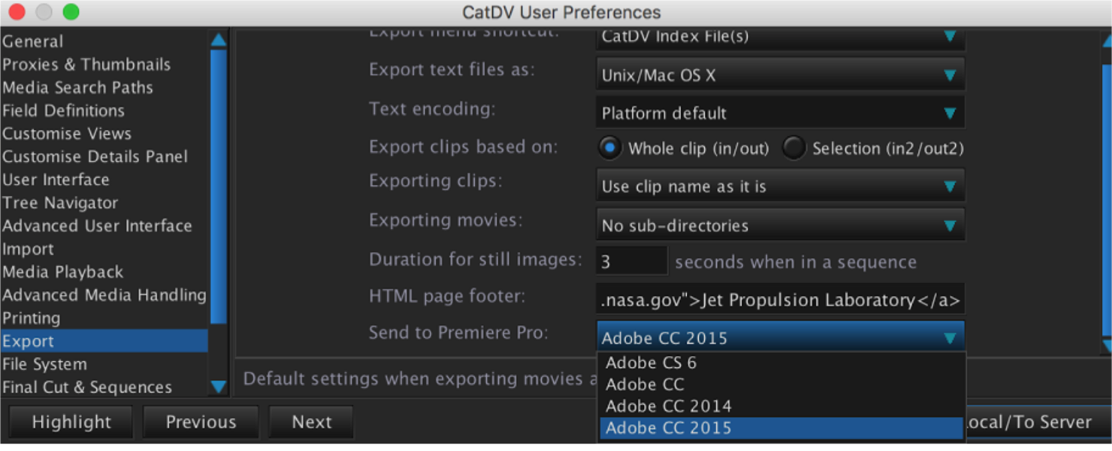This screenshot has width=1112, height=451.
Task: Pick Adobe CC from dropdown list
Action: coord(645,384)
